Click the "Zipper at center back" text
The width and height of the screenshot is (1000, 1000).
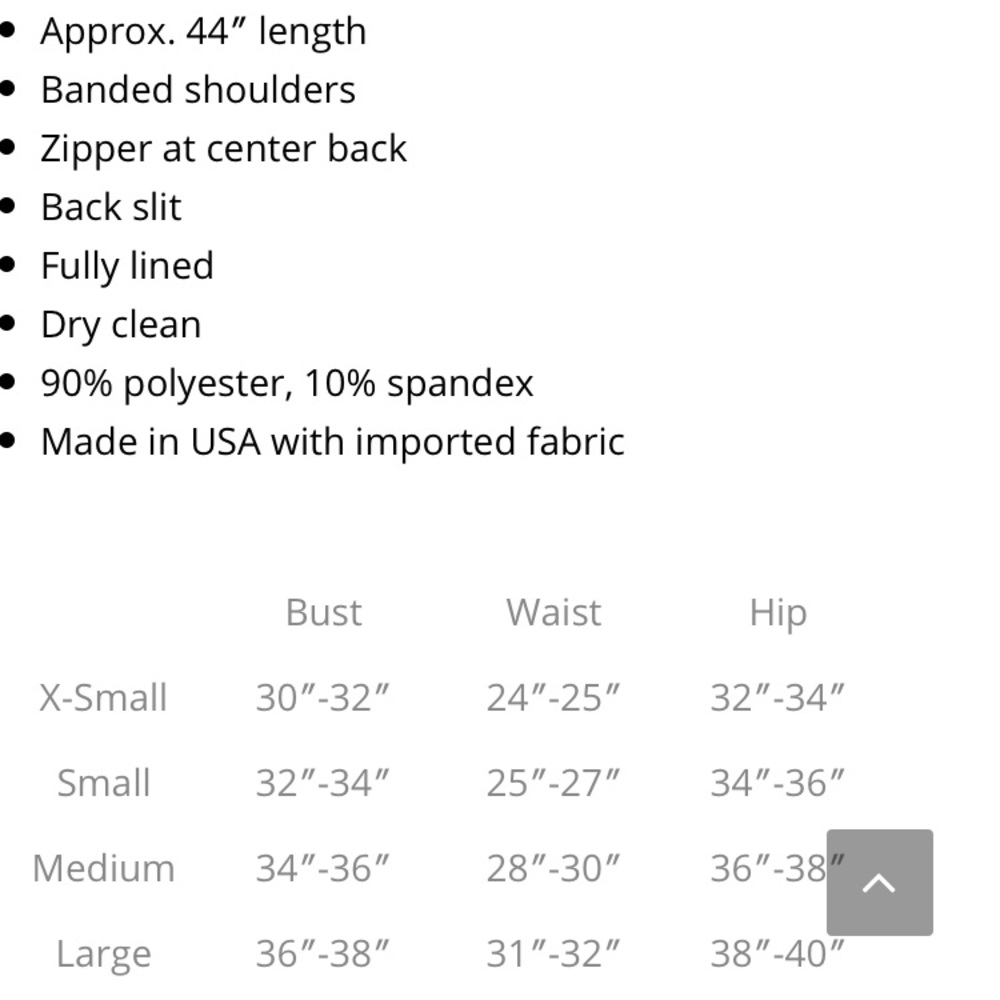click(223, 148)
